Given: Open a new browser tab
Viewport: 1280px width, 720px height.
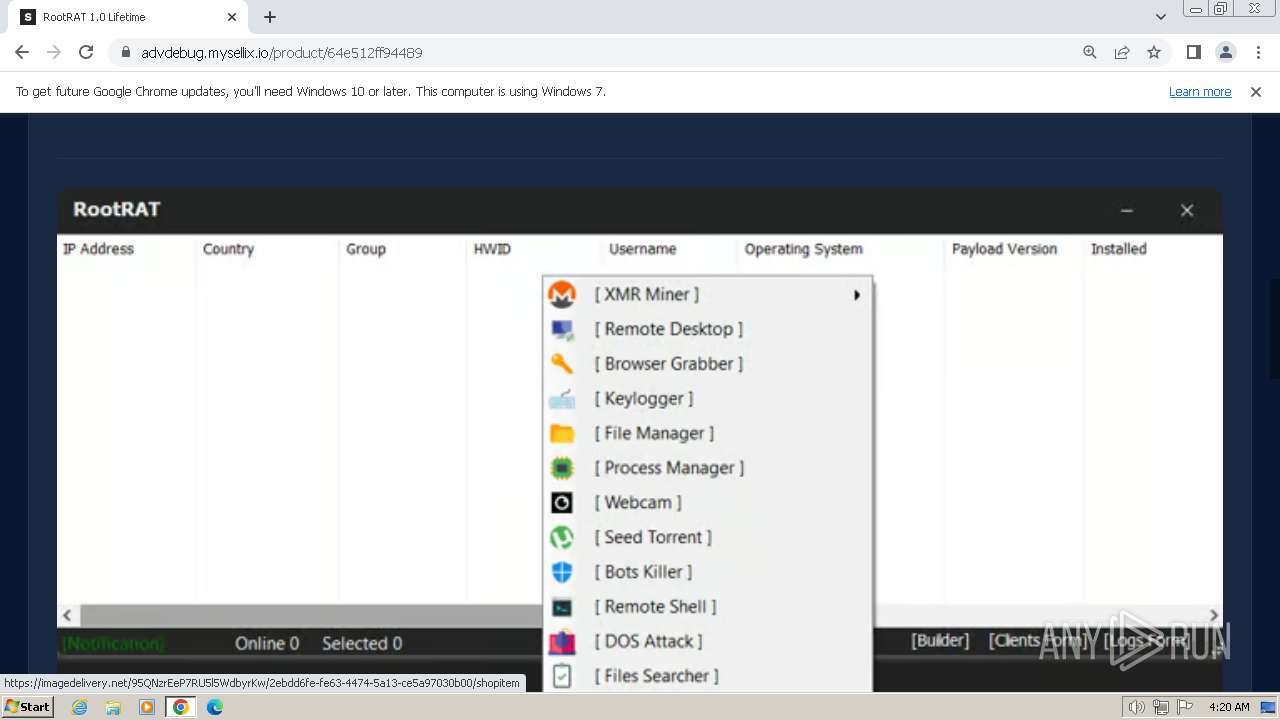Looking at the screenshot, I should pos(270,17).
